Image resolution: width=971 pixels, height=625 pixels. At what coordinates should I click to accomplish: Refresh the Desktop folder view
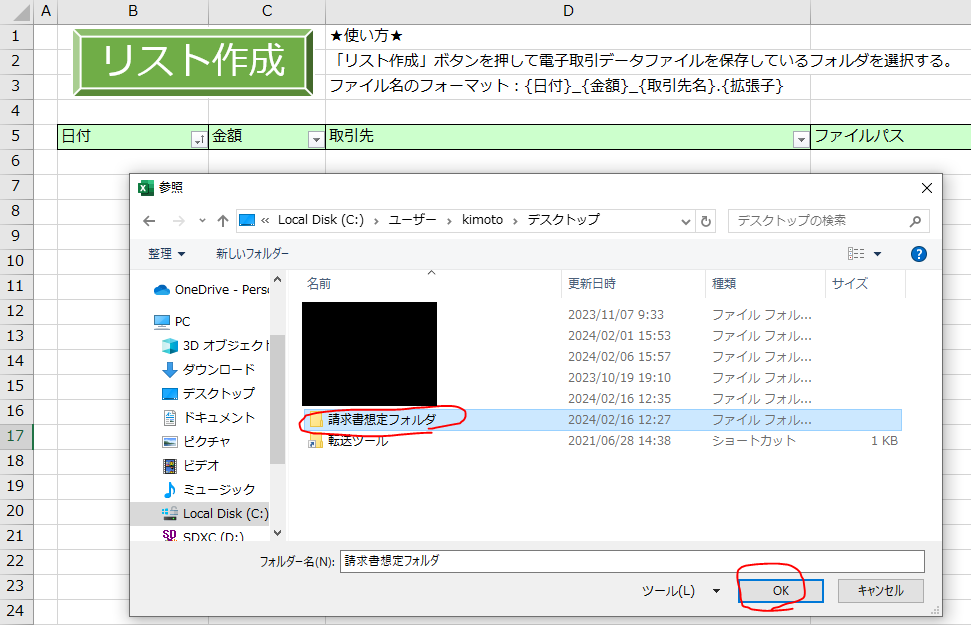click(705, 221)
